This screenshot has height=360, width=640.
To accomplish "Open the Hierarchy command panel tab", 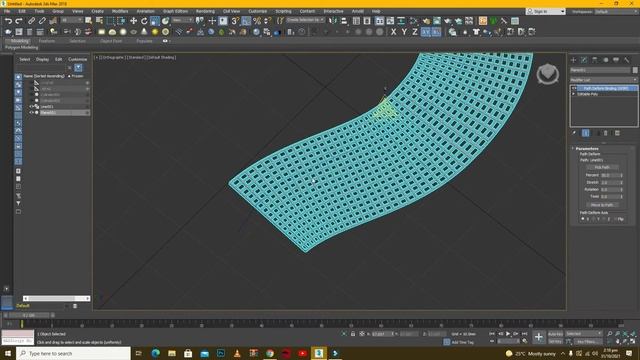I will (x=595, y=60).
